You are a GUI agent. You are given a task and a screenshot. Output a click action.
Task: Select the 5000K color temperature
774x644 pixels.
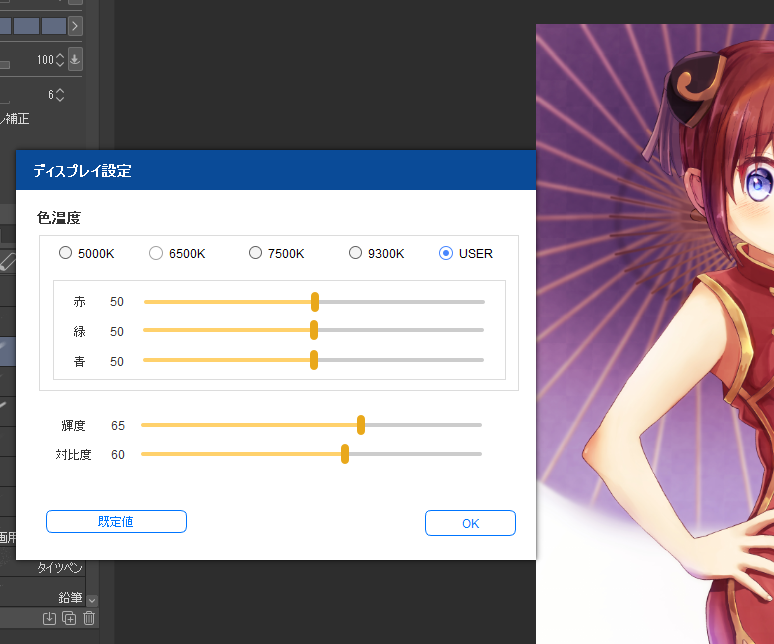tap(66, 253)
